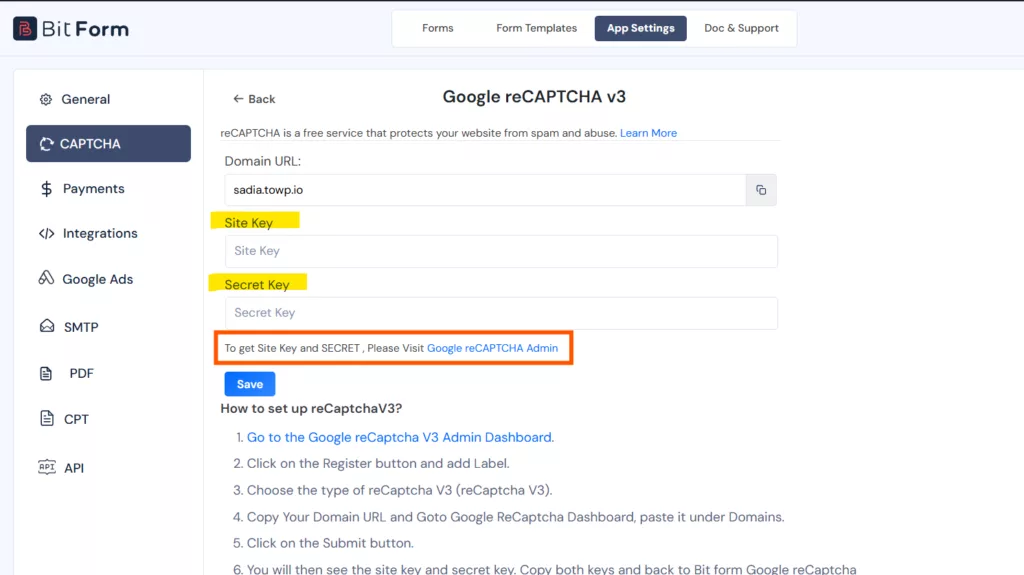Click the CPT document icon

pyautogui.click(x=46, y=418)
